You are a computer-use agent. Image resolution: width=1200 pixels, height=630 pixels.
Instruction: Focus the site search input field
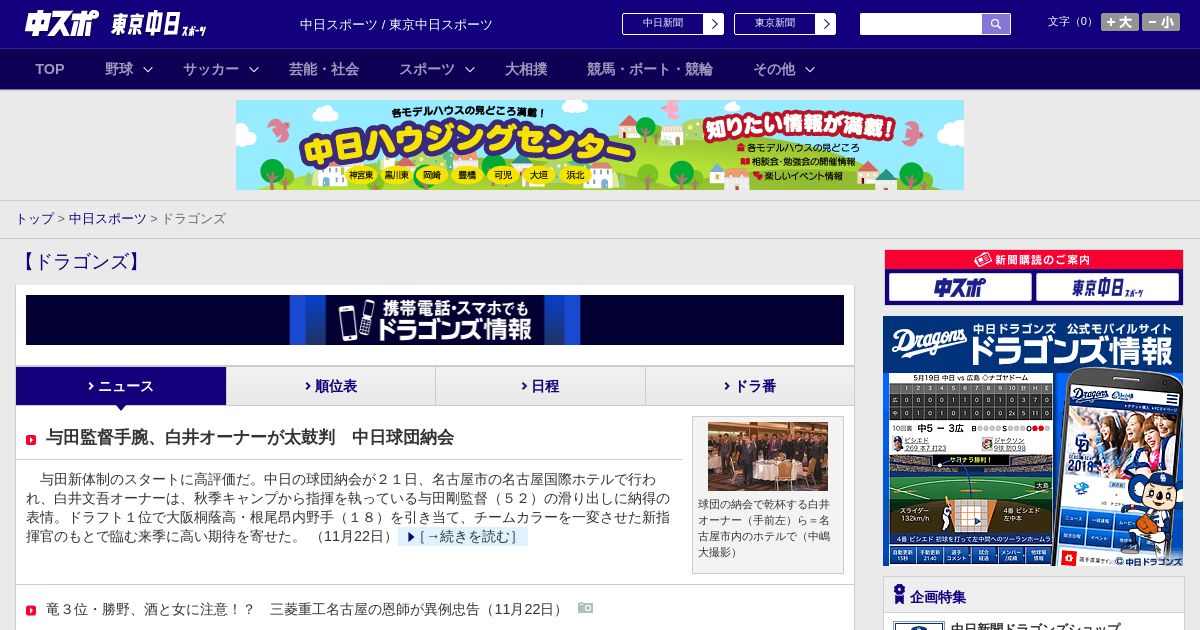(x=921, y=24)
